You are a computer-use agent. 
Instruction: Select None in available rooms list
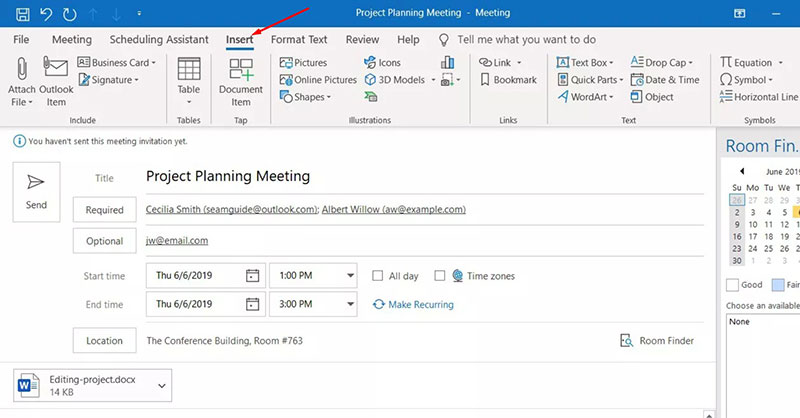tap(739, 322)
